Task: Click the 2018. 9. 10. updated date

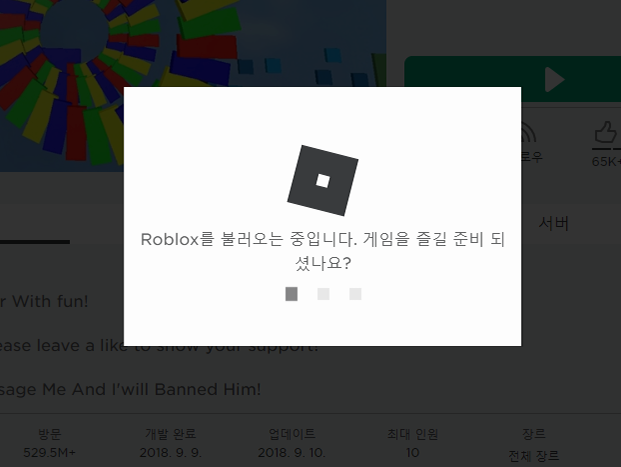Action: coord(292,452)
